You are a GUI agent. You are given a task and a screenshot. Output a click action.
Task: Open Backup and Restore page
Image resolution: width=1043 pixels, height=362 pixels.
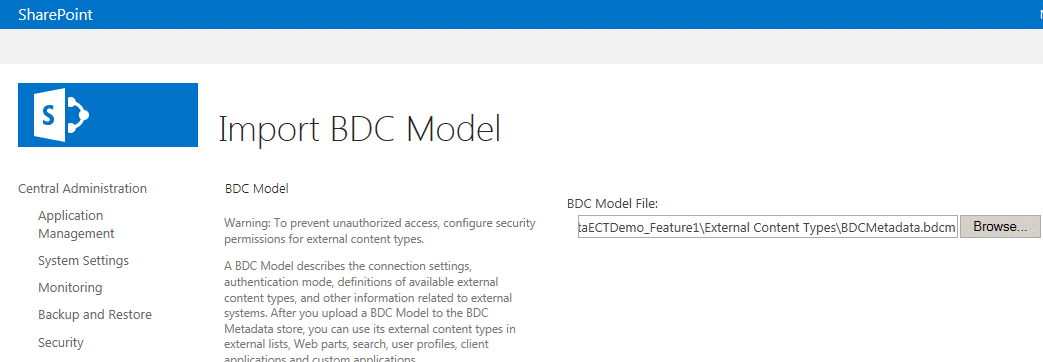[x=94, y=314]
